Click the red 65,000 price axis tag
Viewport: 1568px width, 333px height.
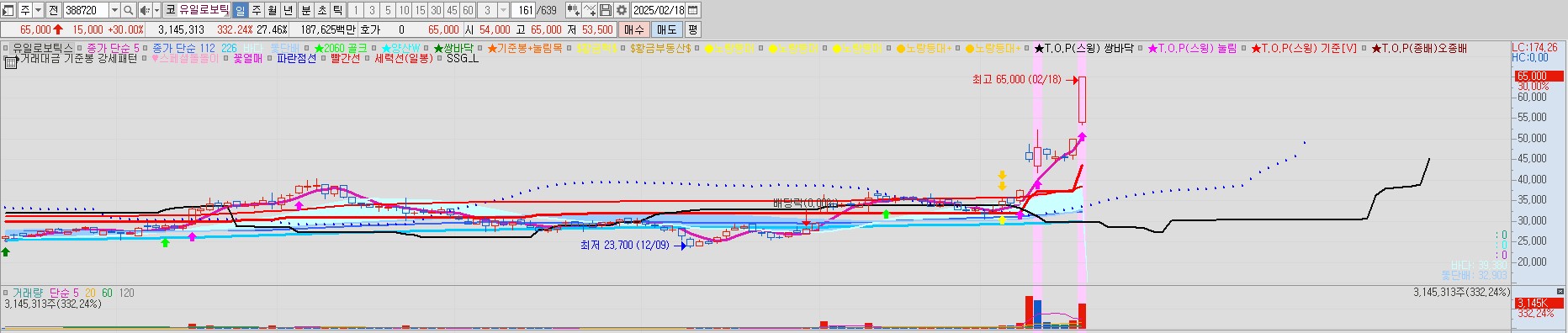click(1539, 77)
